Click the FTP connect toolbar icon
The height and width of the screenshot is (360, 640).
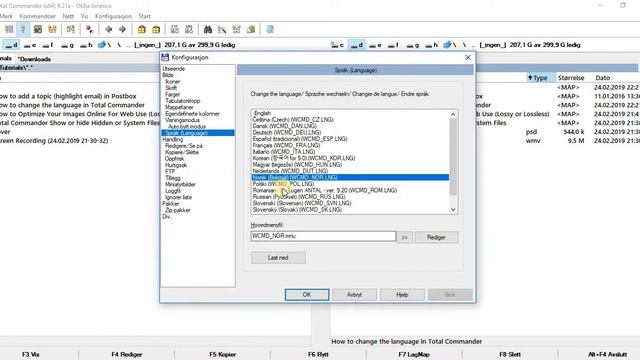point(175,29)
